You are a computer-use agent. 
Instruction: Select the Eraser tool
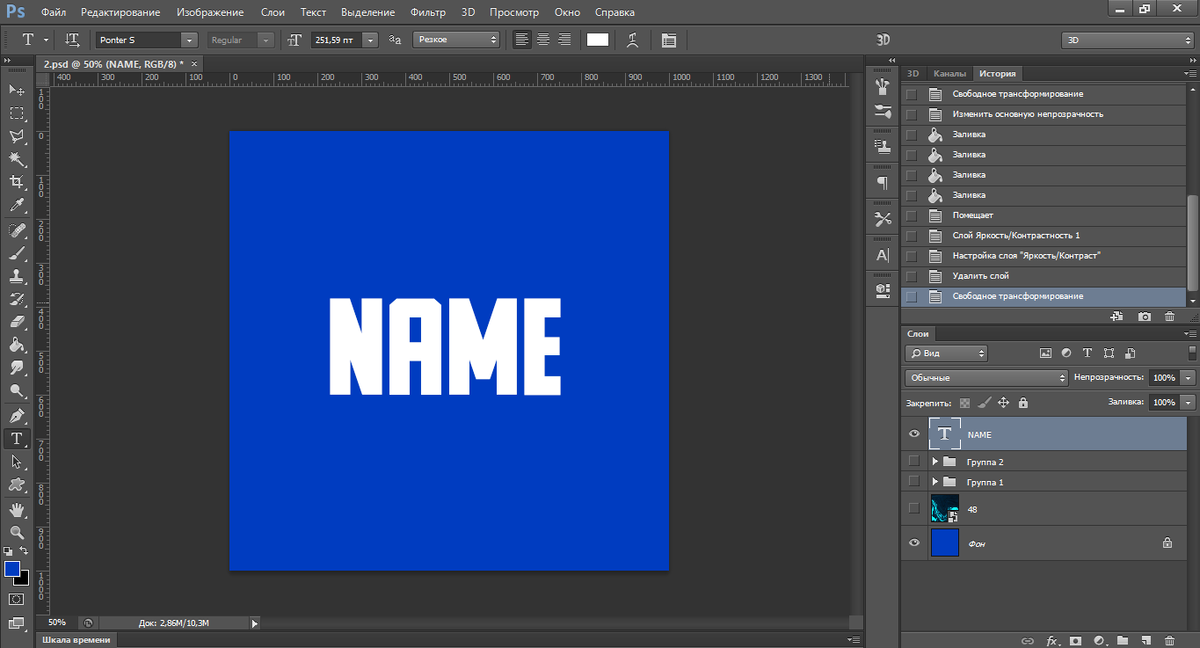(x=17, y=322)
